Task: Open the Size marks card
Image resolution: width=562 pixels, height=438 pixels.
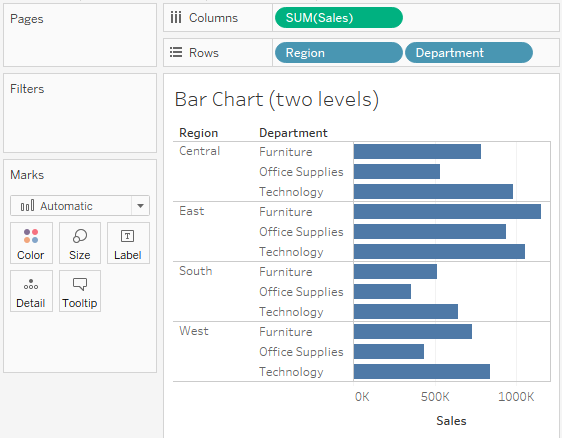Action: click(80, 243)
